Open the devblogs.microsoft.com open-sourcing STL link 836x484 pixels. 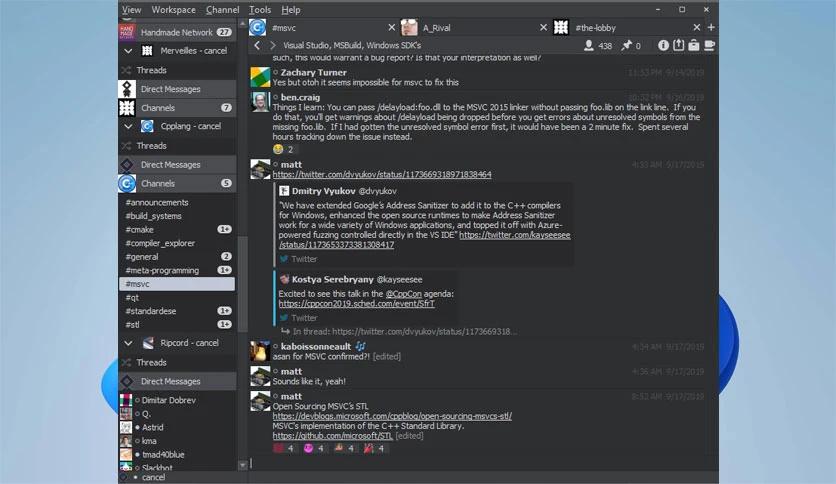[392, 416]
